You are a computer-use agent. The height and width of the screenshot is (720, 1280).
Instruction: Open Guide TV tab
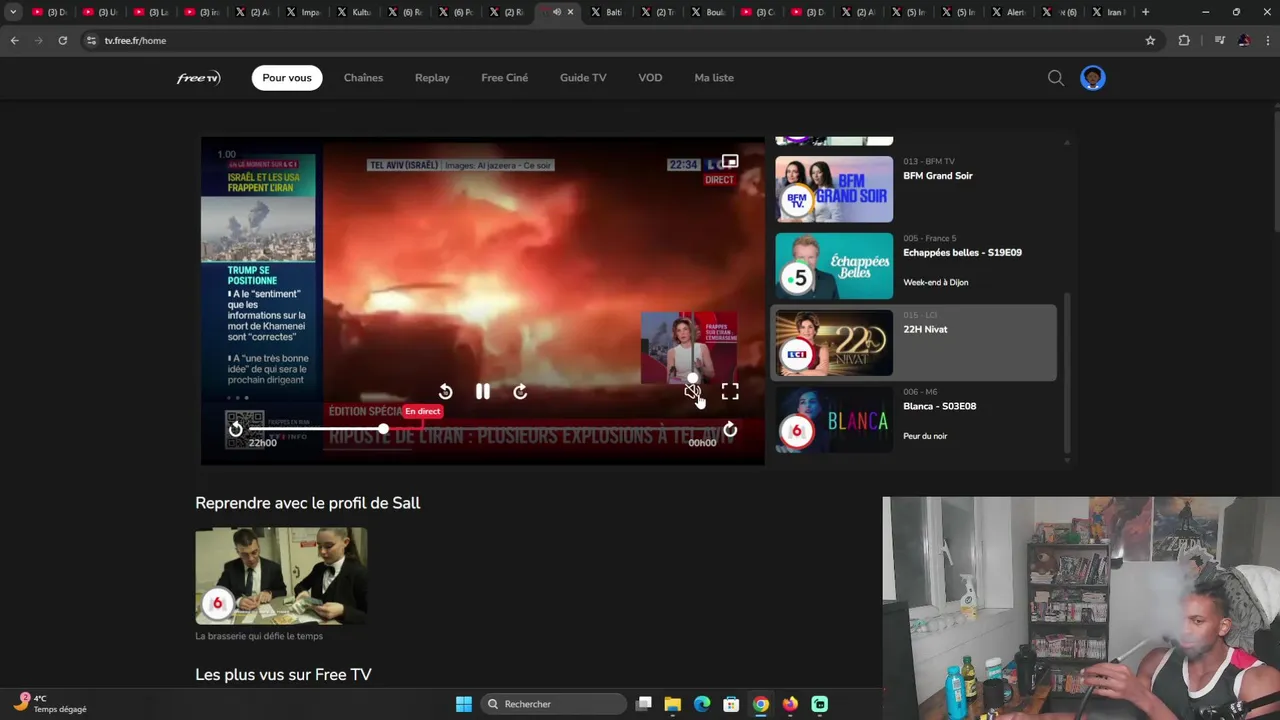tap(583, 78)
